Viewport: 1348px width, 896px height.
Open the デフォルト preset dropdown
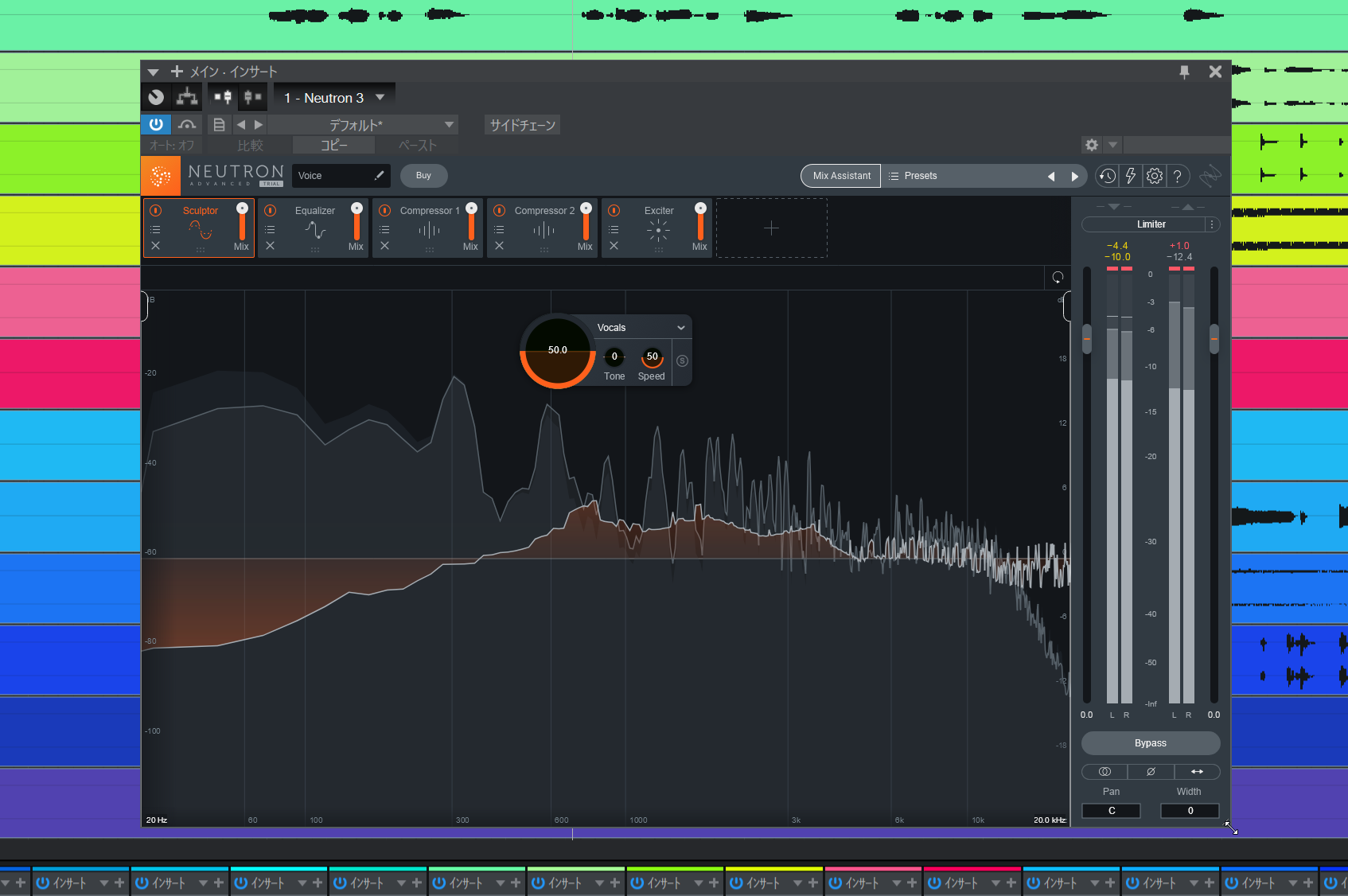(363, 125)
